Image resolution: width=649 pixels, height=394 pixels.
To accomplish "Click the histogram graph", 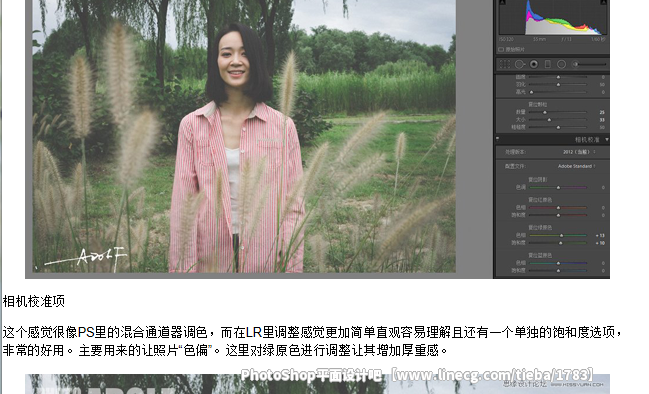I will [x=553, y=17].
